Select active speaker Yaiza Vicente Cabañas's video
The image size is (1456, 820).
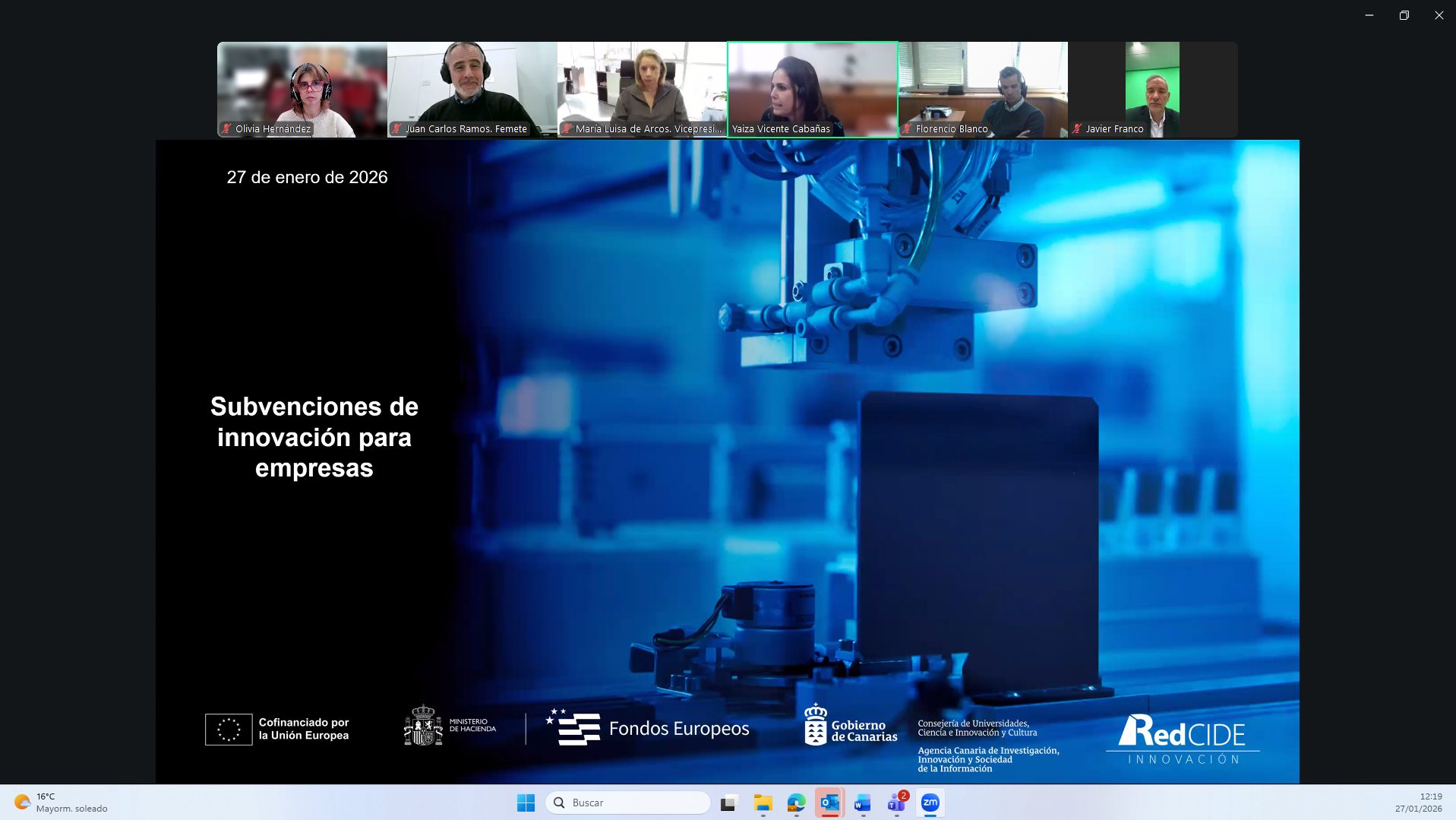pyautogui.click(x=812, y=87)
